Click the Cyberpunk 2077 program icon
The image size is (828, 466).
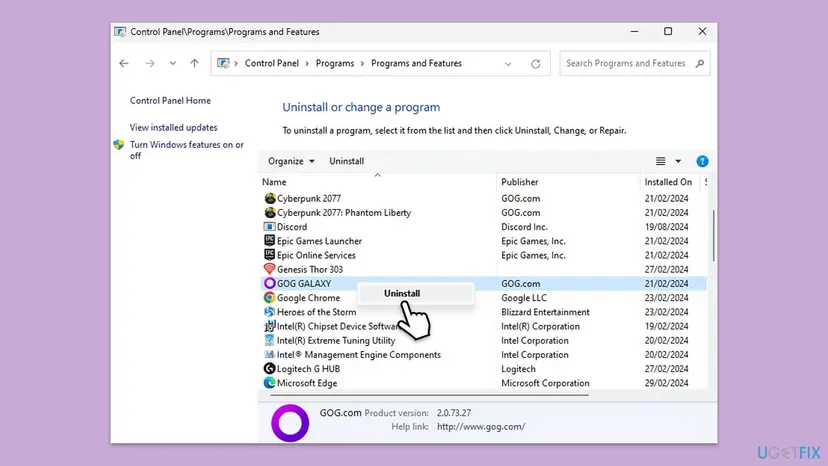(x=269, y=198)
